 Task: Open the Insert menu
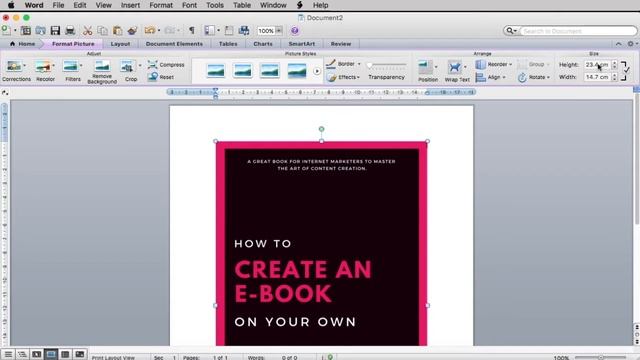130,5
